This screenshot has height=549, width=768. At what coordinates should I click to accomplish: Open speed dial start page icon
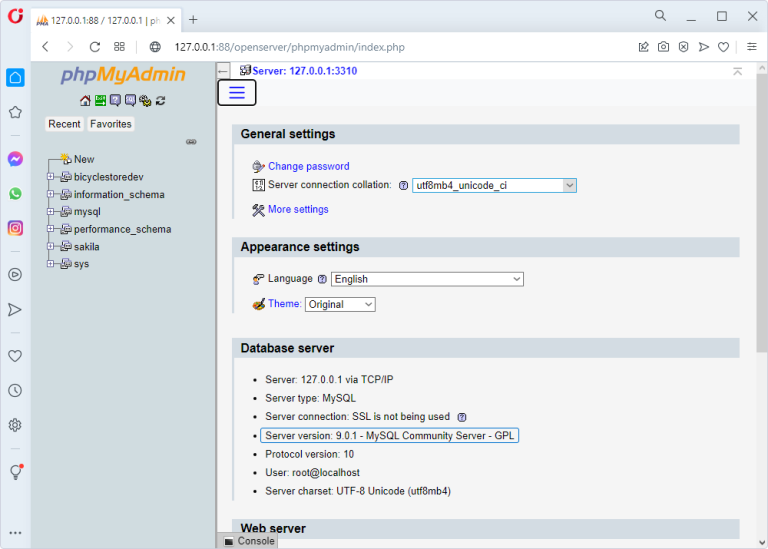point(120,47)
